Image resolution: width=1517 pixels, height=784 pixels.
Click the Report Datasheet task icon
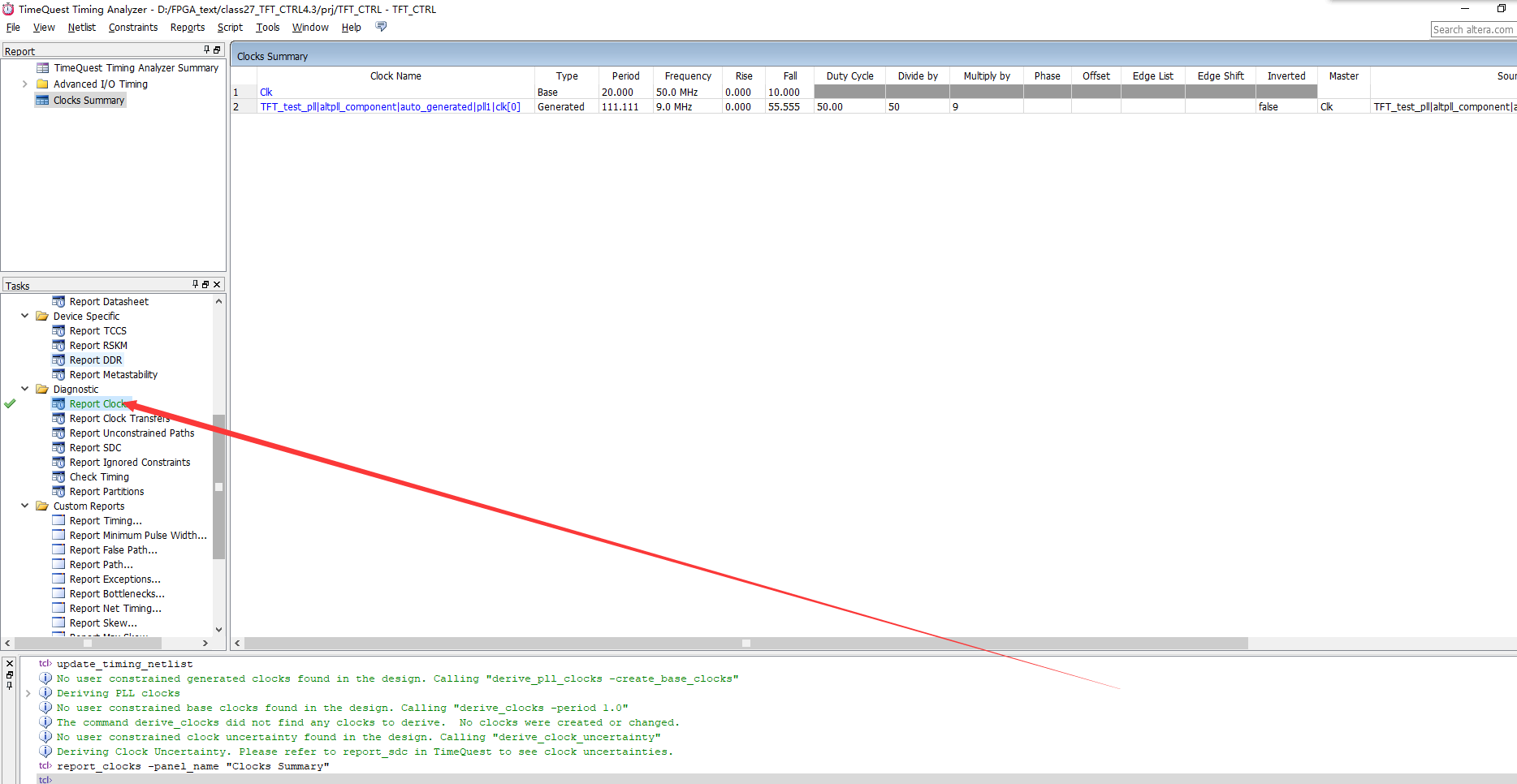coord(58,302)
